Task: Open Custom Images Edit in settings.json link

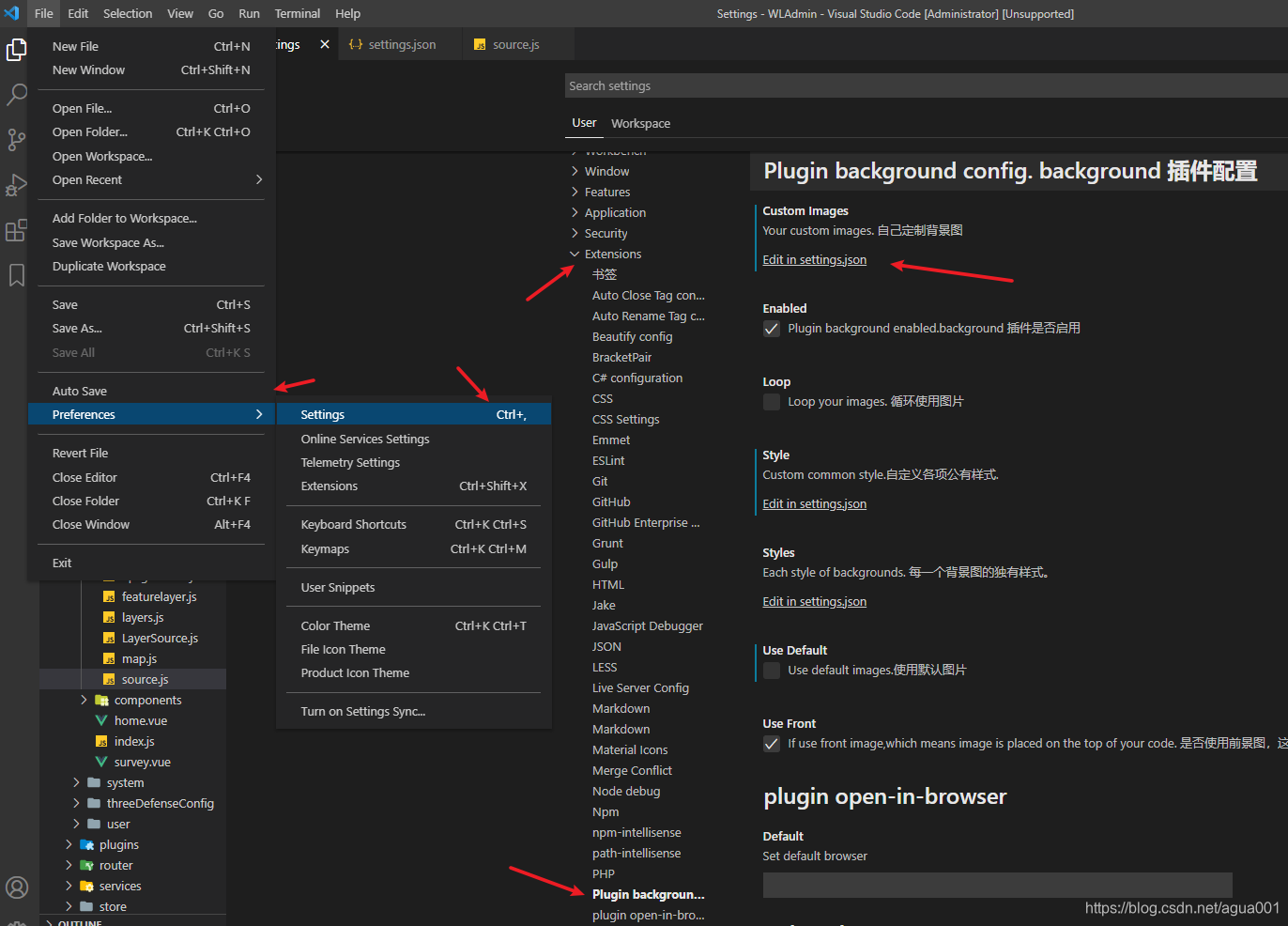Action: point(814,260)
